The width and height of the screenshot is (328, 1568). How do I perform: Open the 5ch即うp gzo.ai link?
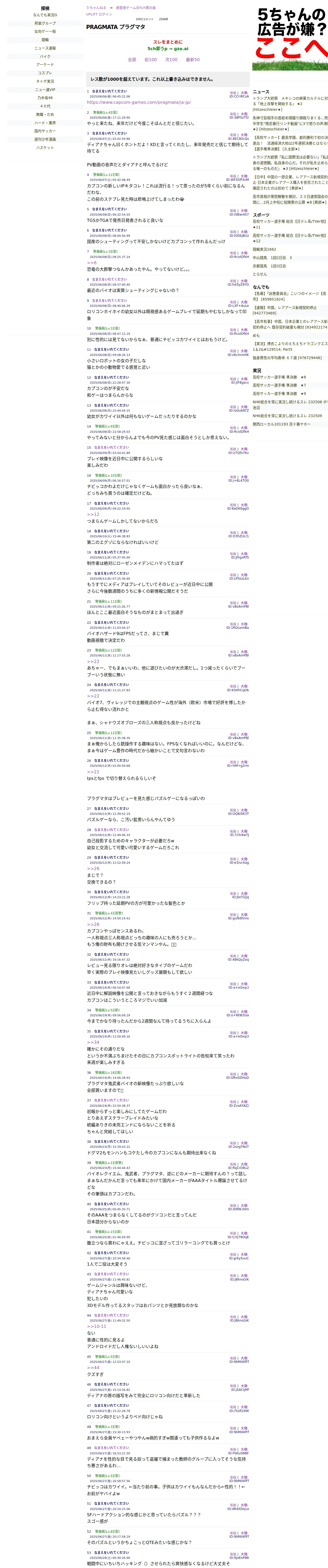168,49
